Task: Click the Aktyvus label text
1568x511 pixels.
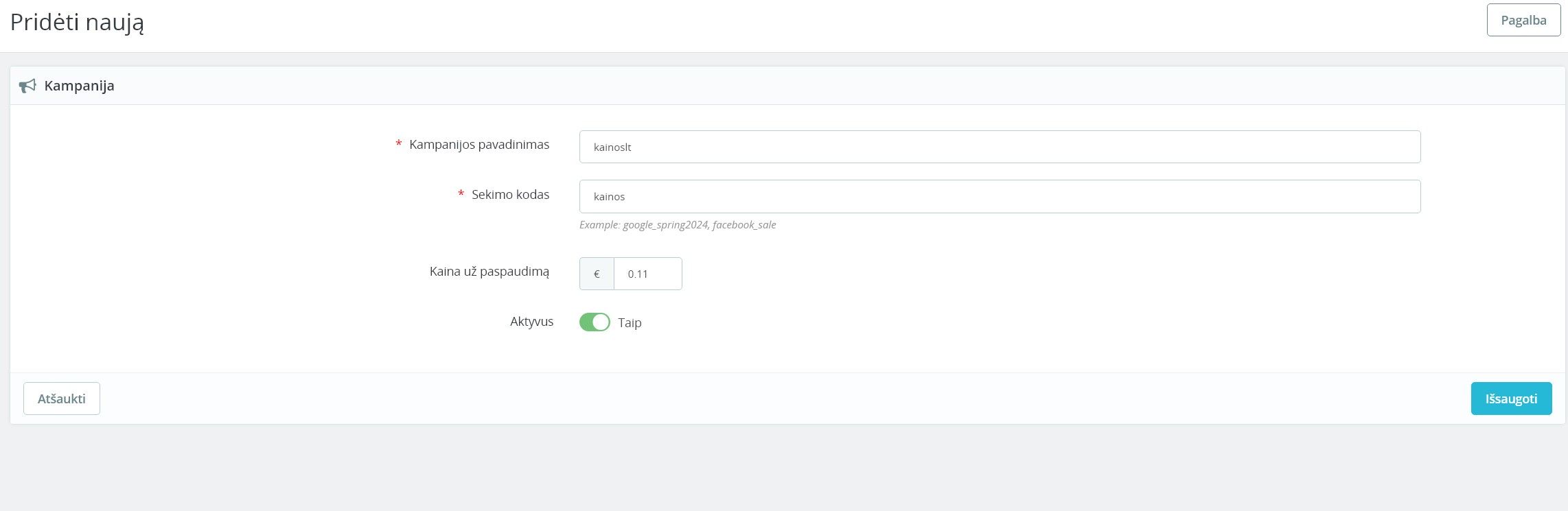Action: point(531,322)
